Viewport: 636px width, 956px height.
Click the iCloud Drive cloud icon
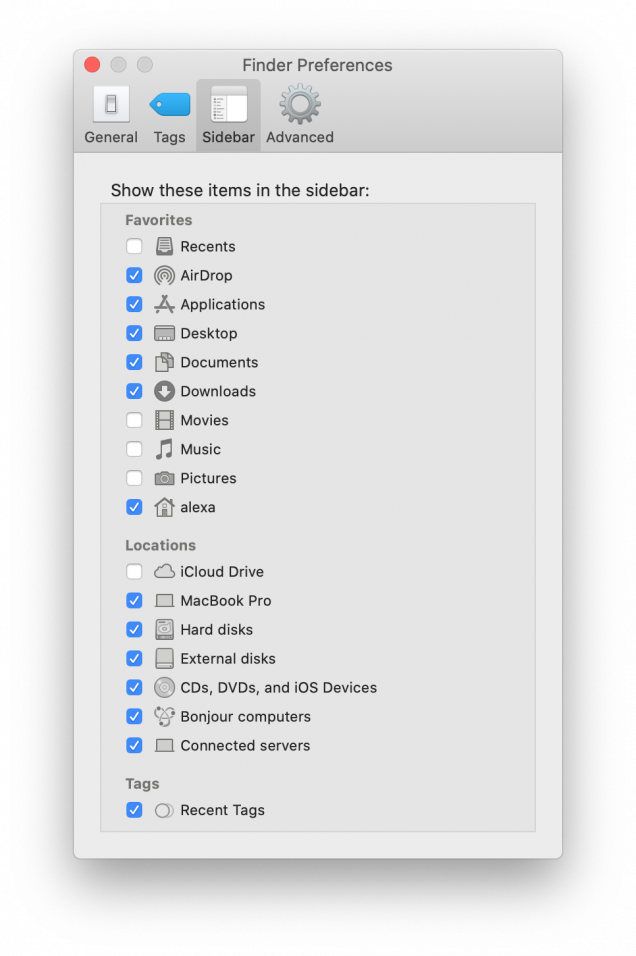(x=162, y=571)
